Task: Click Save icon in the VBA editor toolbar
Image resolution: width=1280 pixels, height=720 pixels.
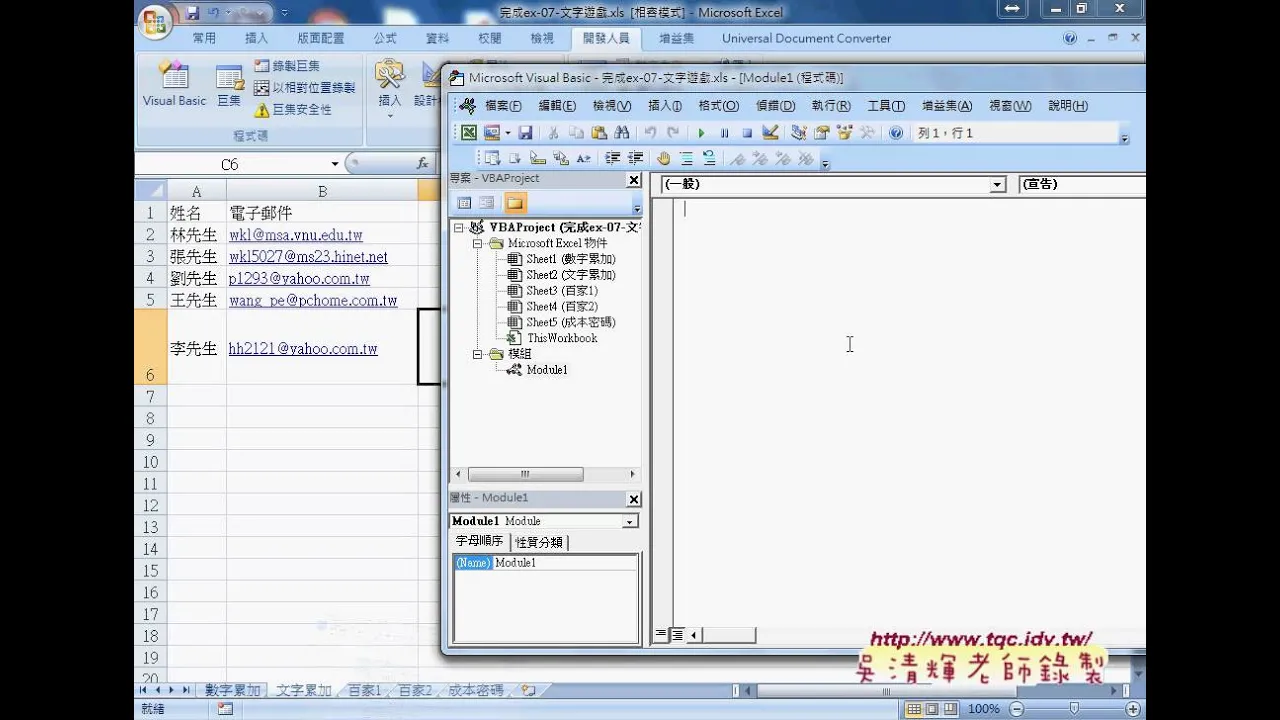Action: coord(525,133)
